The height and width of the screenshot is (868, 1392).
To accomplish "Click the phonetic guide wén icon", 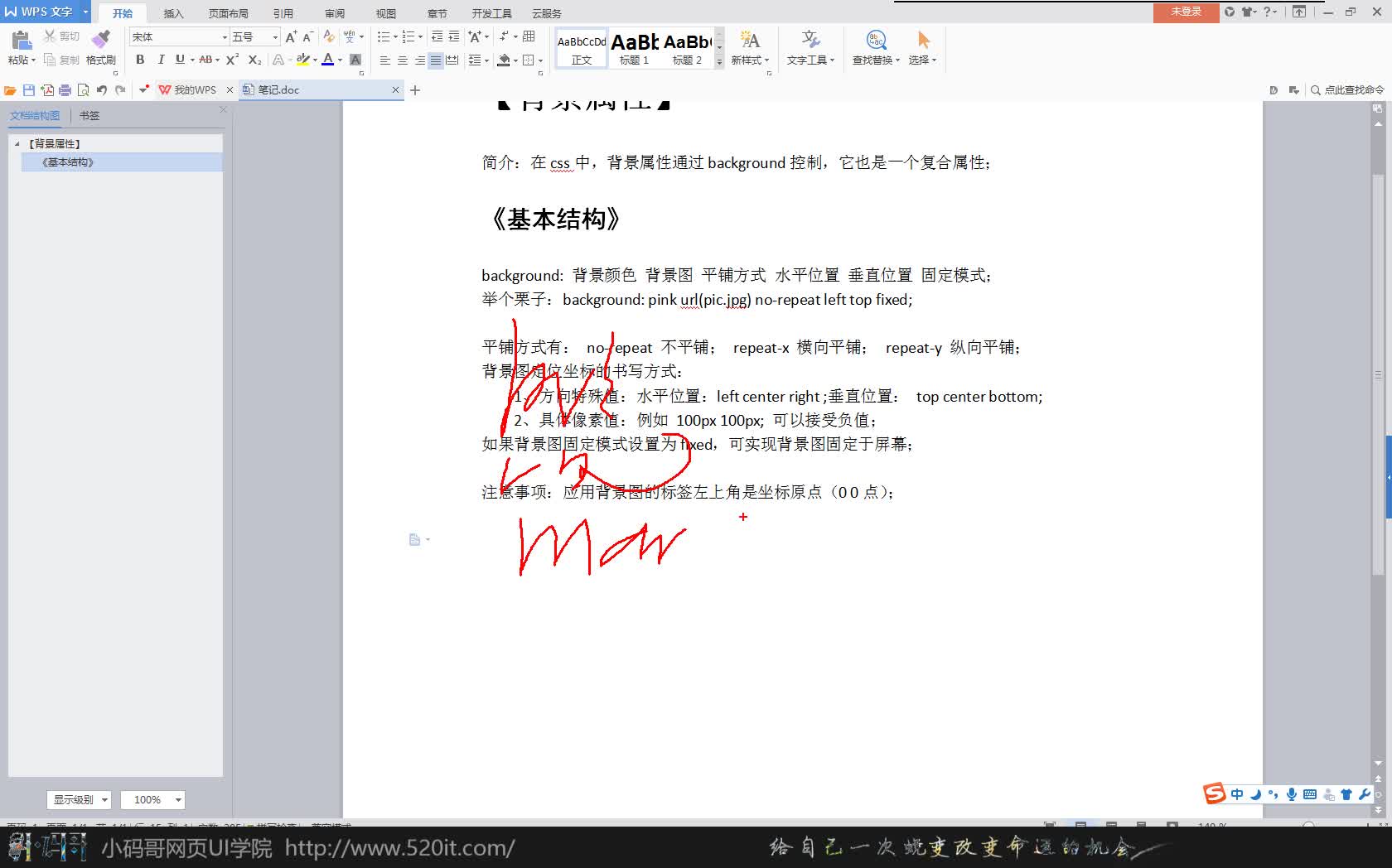I will (350, 36).
